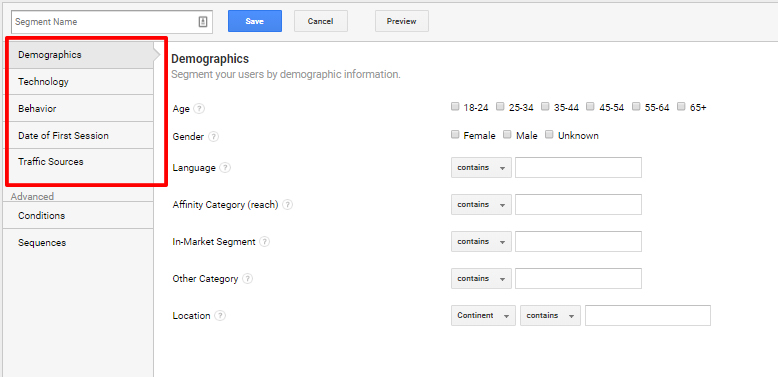Show help for In-Market Segment

(265, 242)
